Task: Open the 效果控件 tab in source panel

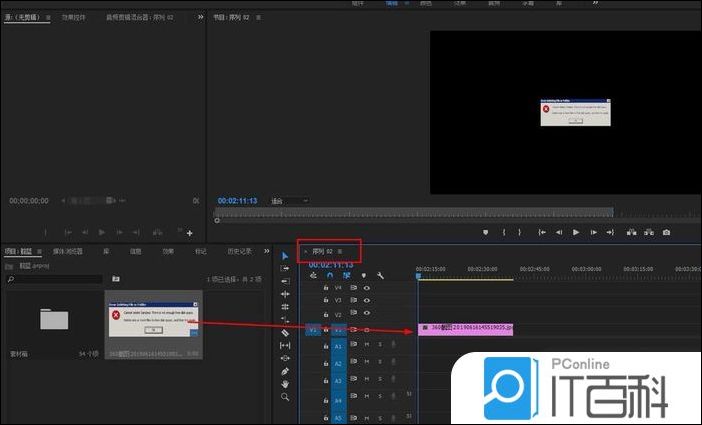Action: point(74,17)
